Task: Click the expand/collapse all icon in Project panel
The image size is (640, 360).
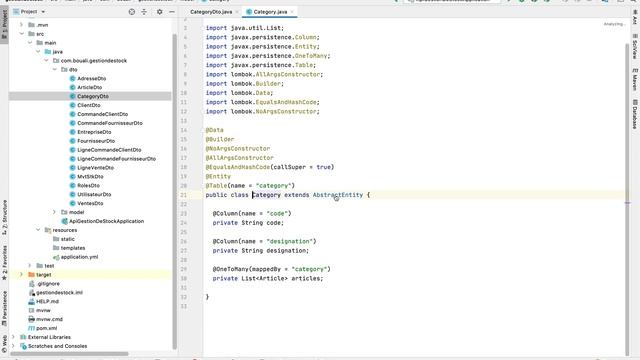Action: [x=144, y=12]
